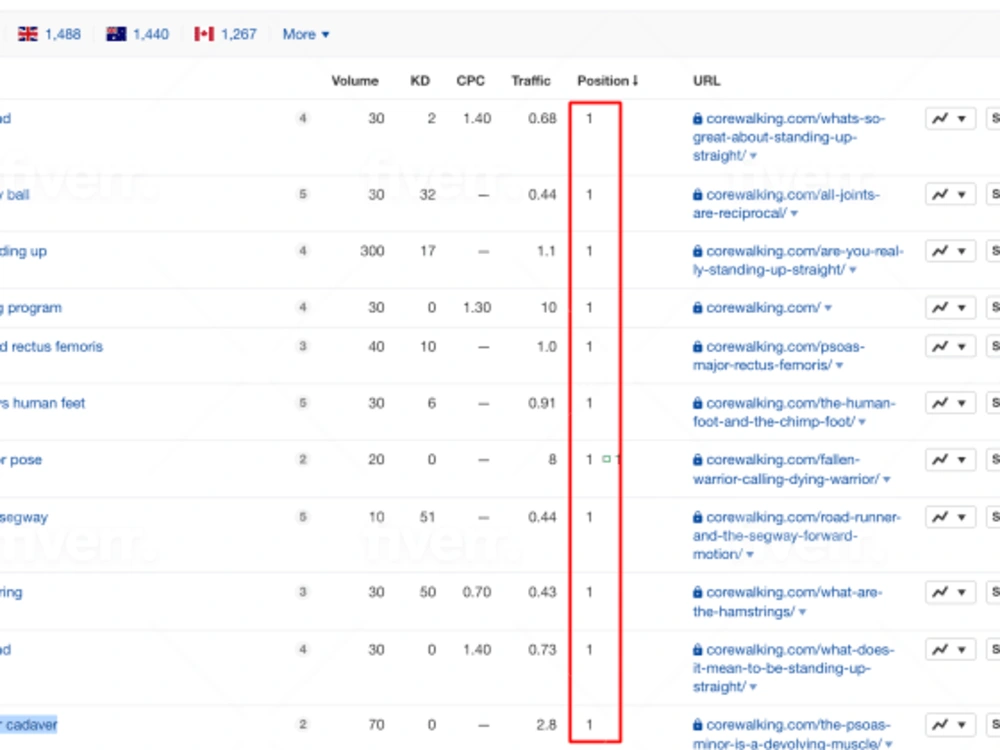Open are-you-really-standing-up-straight URL link
The width and height of the screenshot is (1000, 750).
click(x=798, y=260)
